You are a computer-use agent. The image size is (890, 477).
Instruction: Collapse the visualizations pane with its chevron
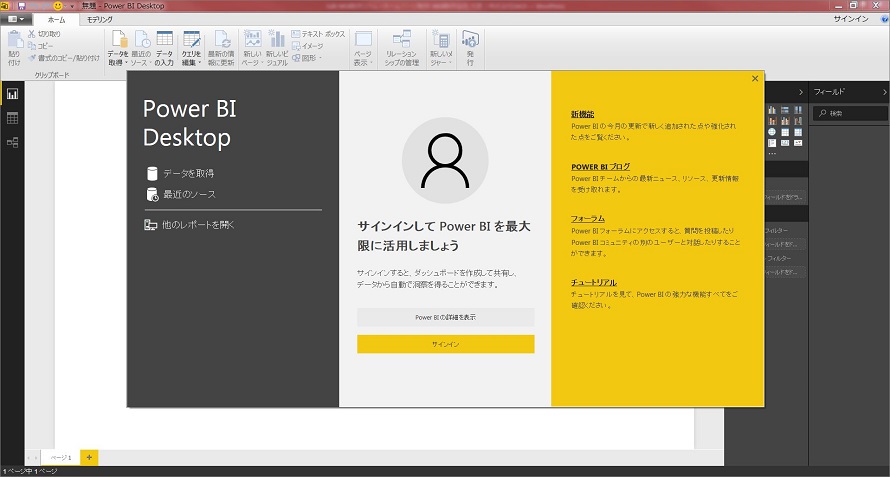[x=801, y=92]
